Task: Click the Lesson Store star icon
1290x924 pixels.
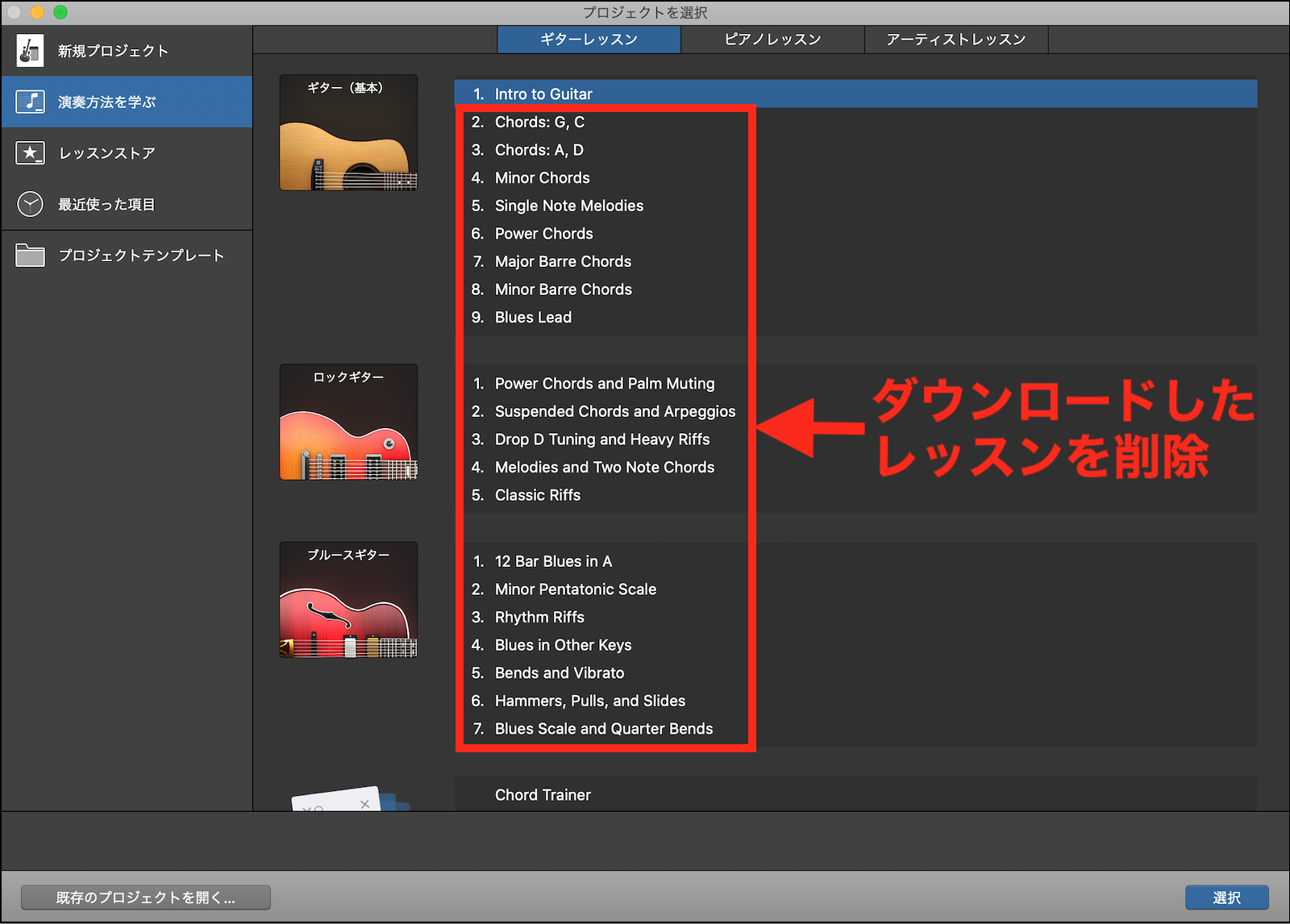Action: [30, 153]
